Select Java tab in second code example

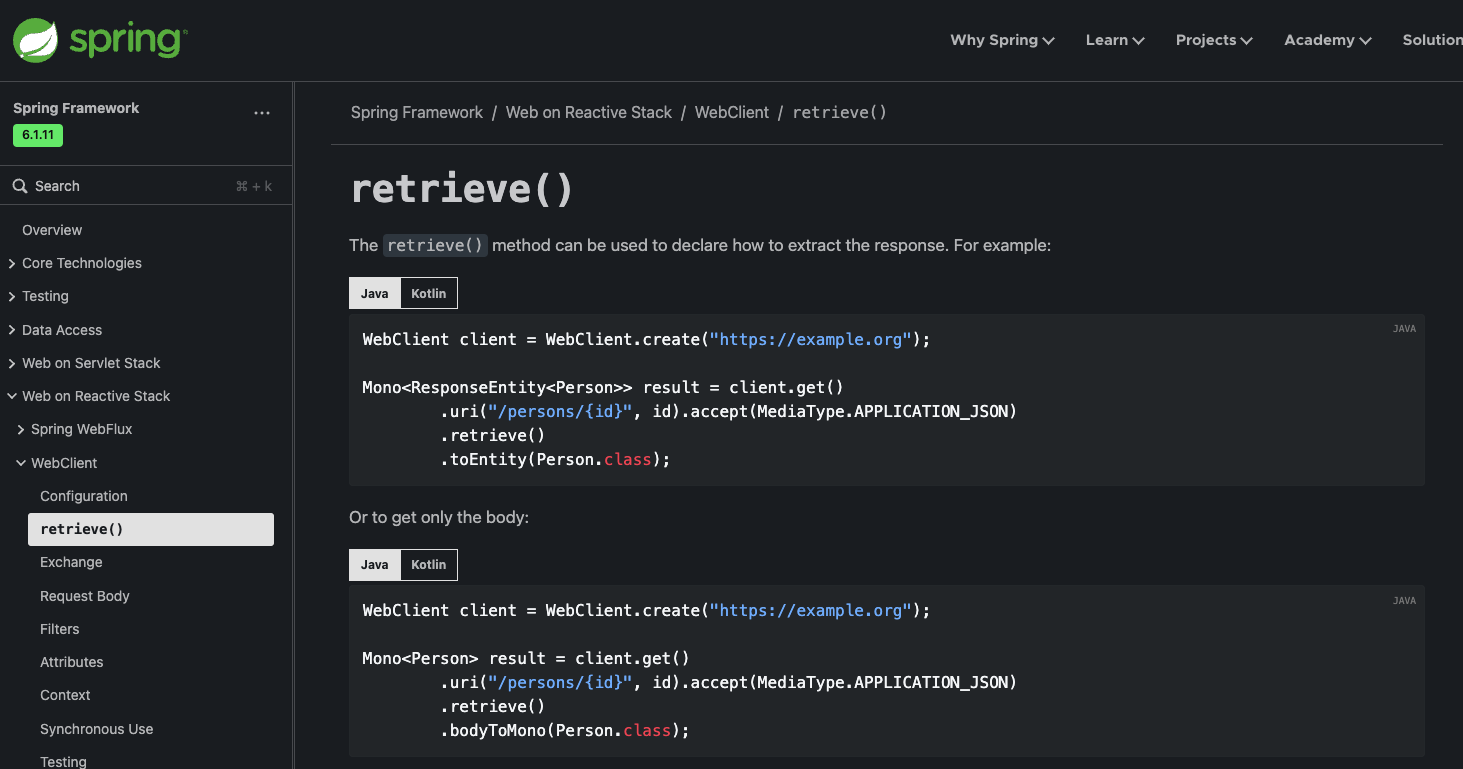[375, 565]
